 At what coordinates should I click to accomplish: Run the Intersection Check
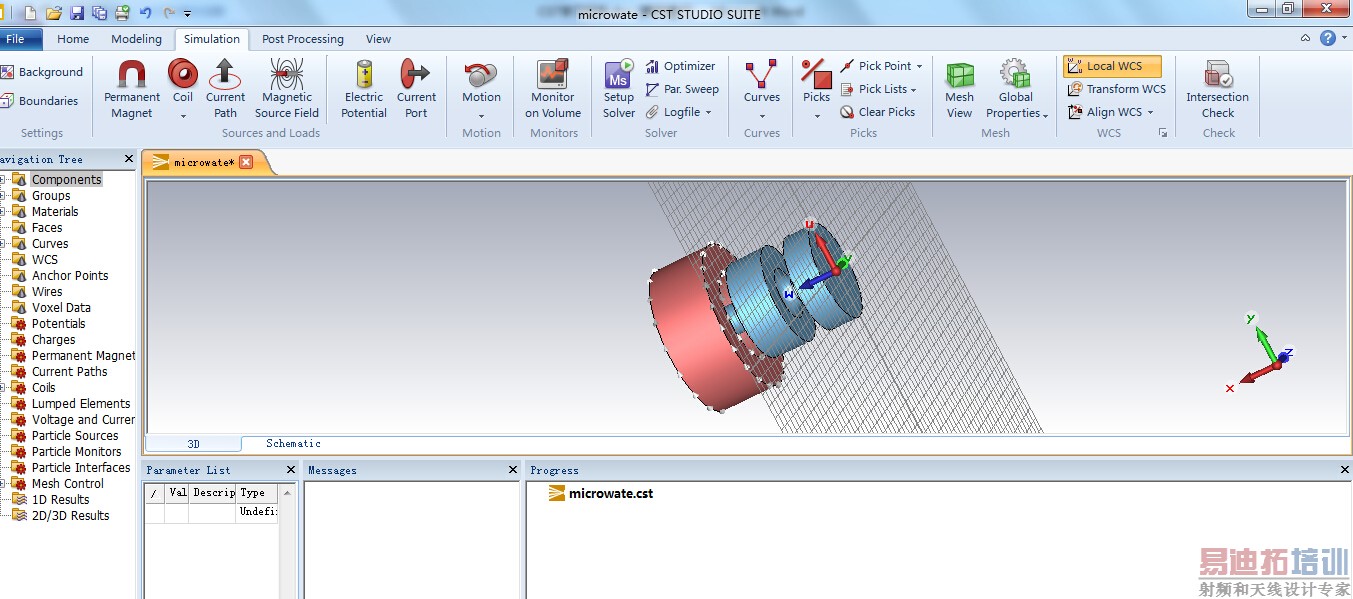1218,89
